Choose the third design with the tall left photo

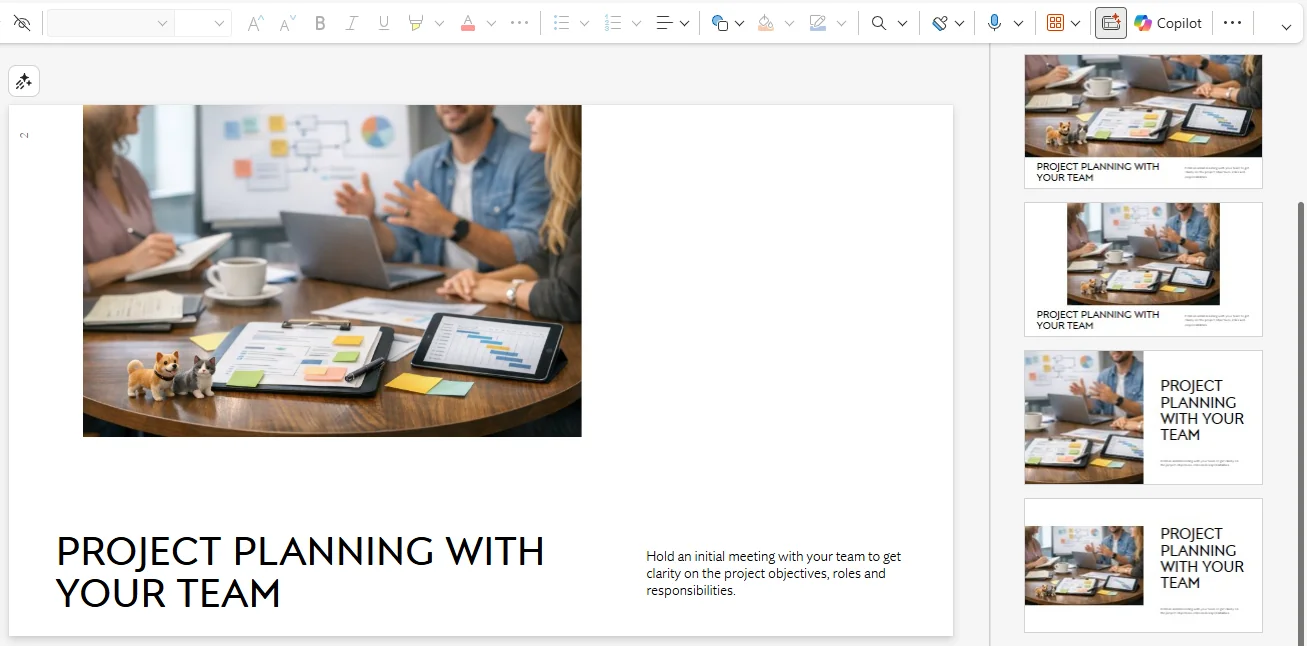click(1143, 417)
